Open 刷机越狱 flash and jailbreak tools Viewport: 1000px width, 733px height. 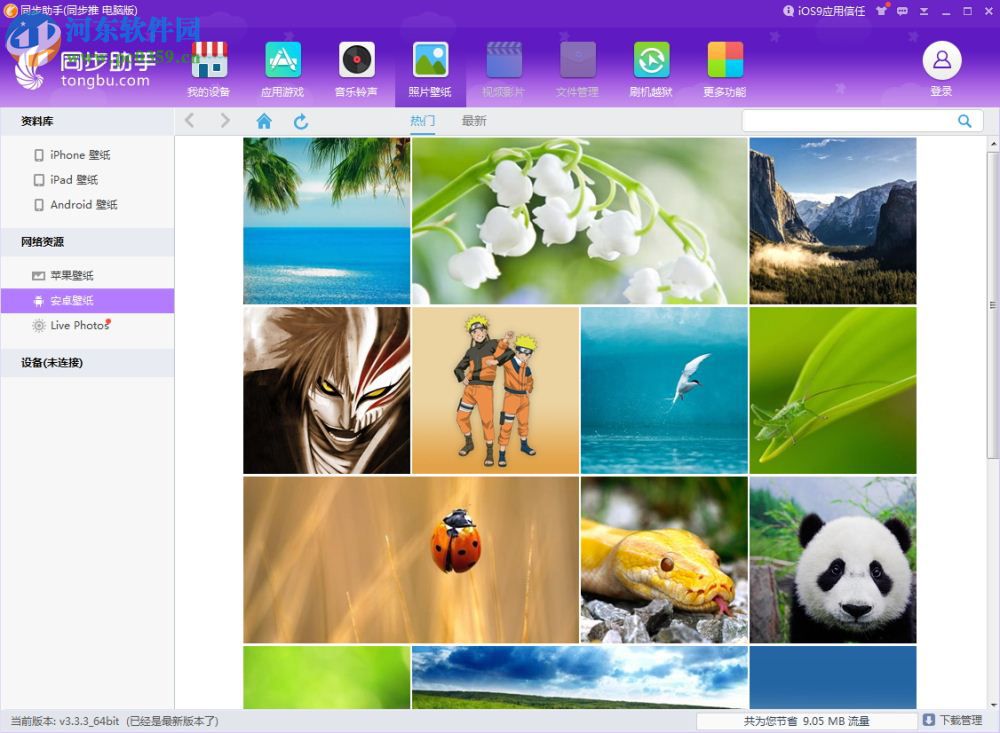[651, 69]
